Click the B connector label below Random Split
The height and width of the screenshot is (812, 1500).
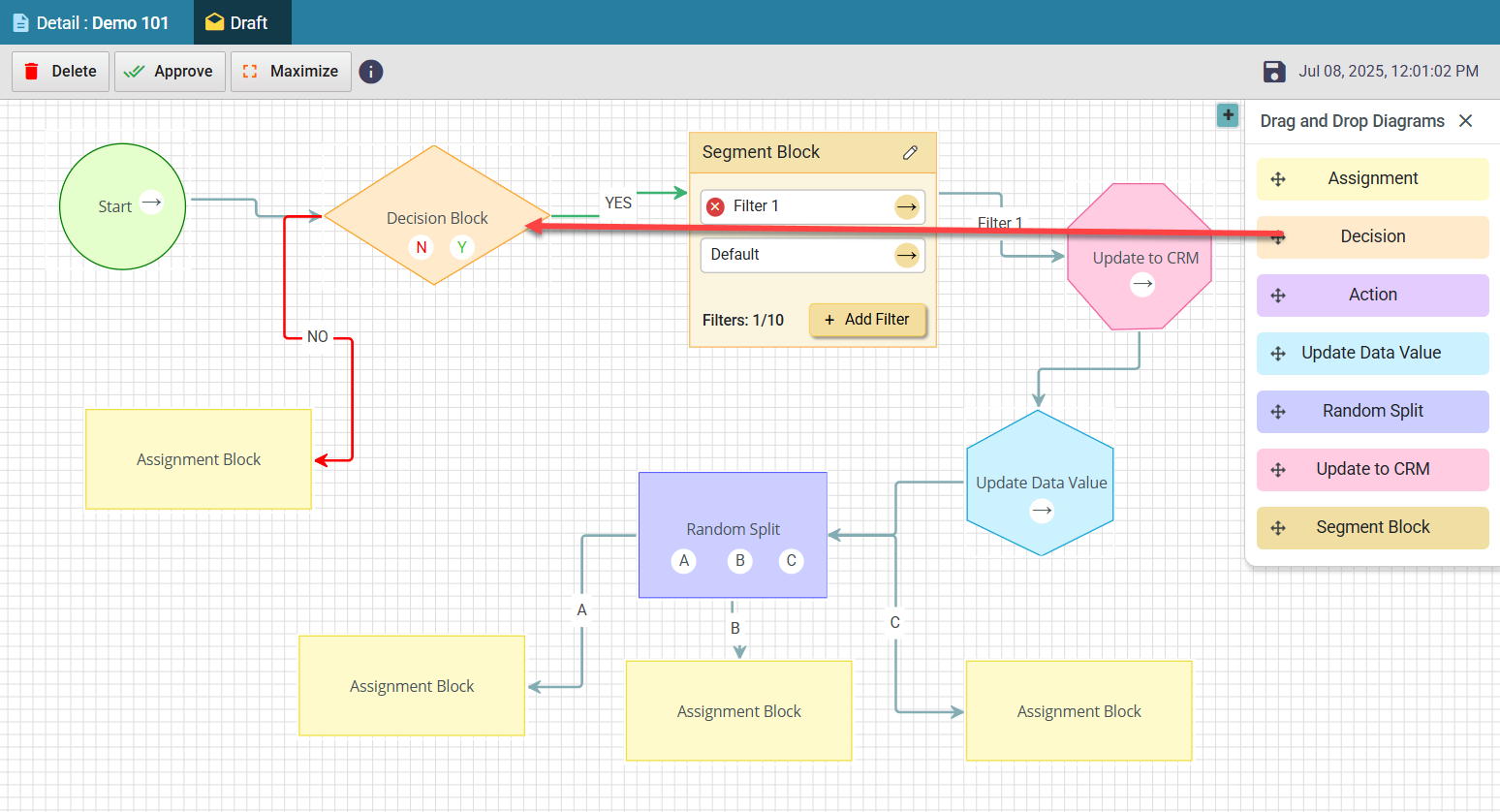[735, 629]
